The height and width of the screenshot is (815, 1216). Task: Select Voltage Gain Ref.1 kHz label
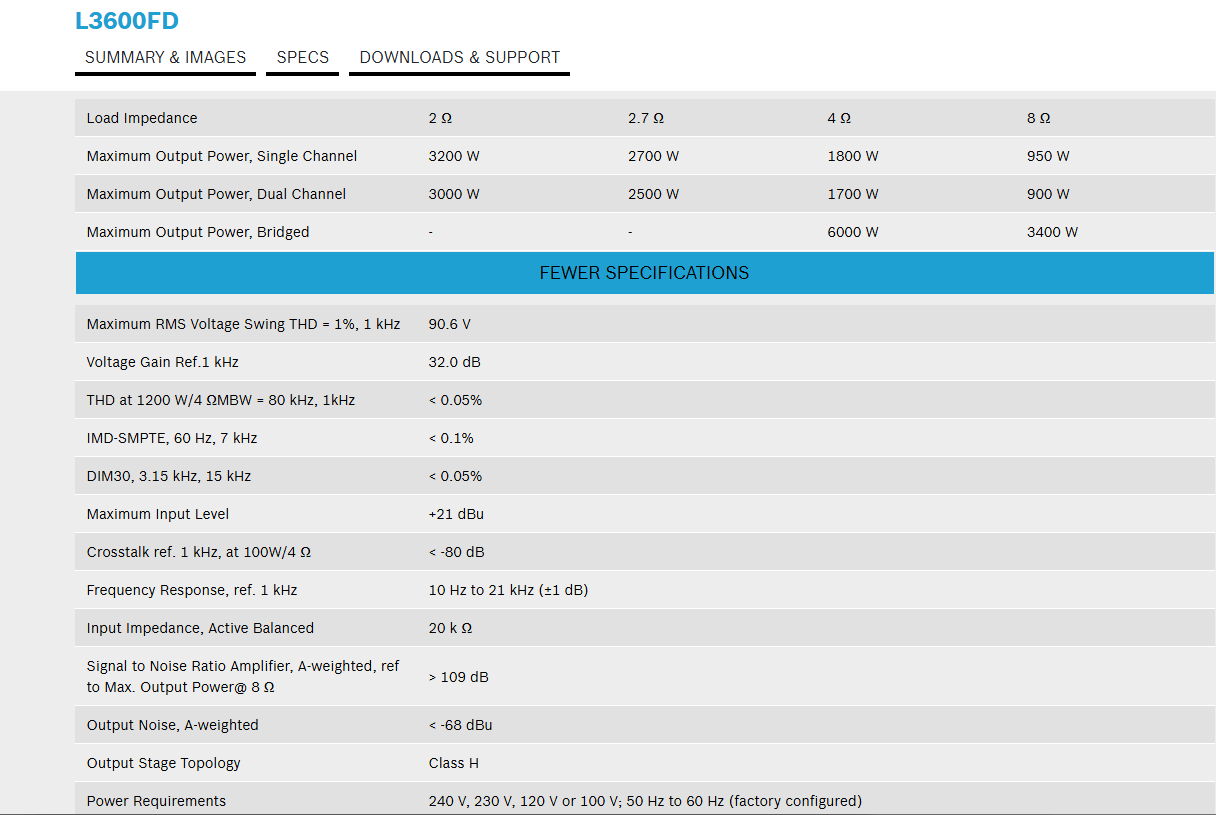[162, 362]
